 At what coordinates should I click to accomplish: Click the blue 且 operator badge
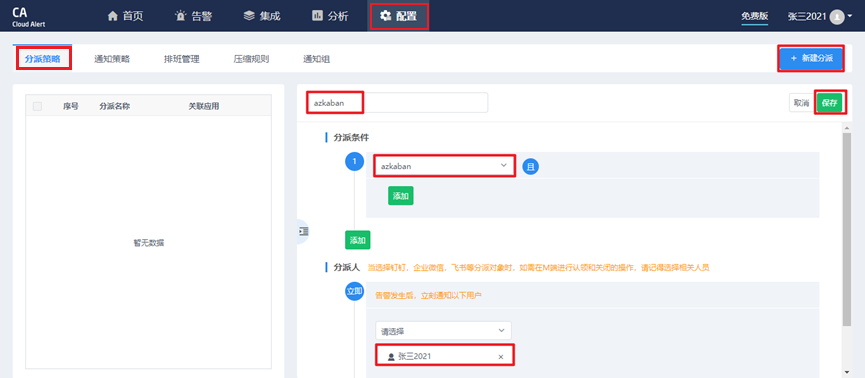pyautogui.click(x=531, y=166)
